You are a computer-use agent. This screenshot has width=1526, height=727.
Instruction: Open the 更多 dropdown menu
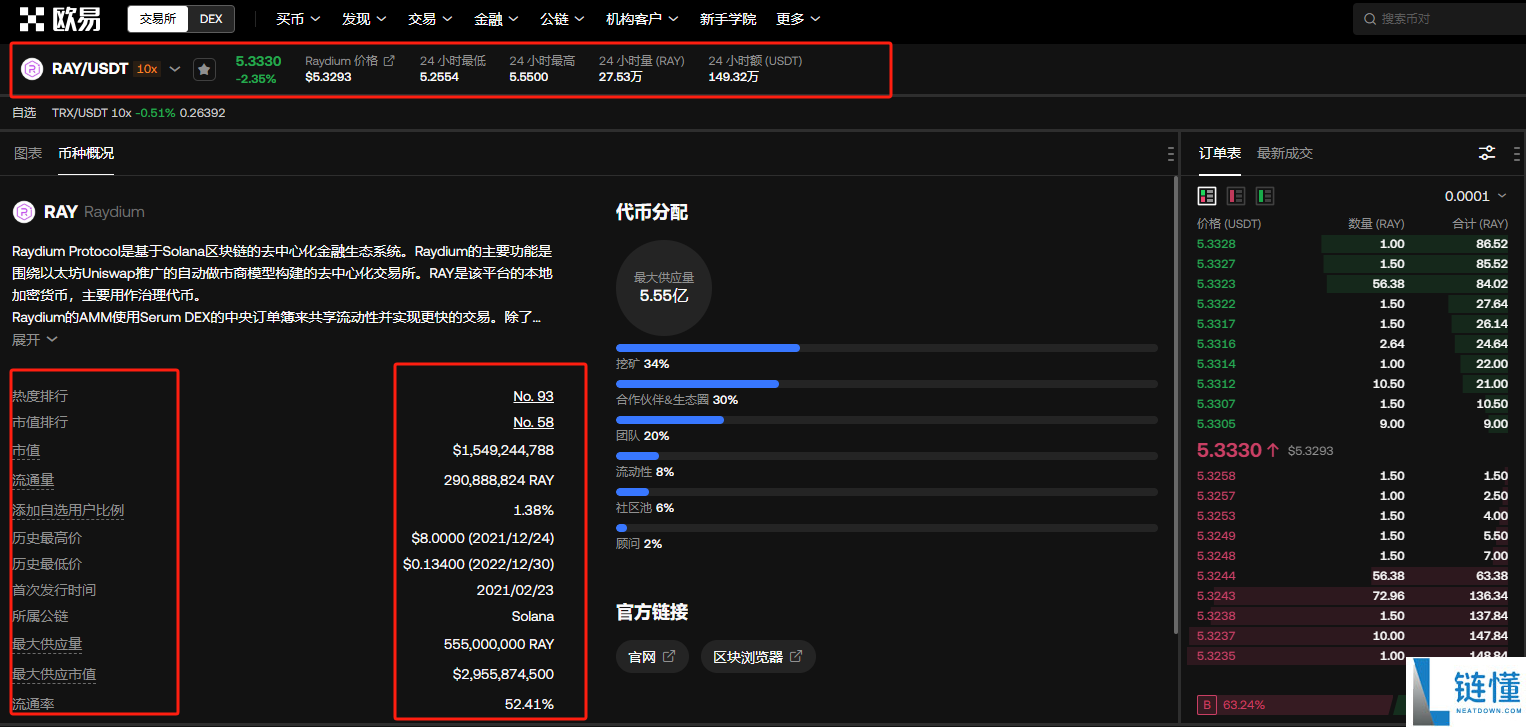coord(798,19)
